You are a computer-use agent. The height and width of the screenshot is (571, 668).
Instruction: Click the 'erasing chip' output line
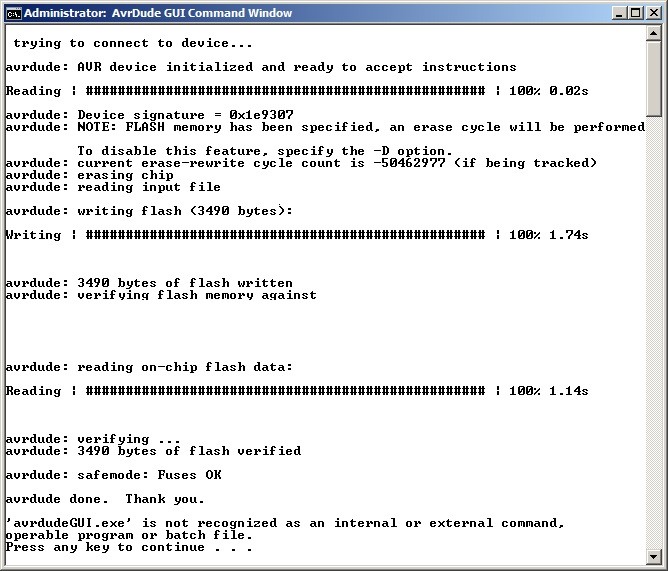click(x=90, y=175)
